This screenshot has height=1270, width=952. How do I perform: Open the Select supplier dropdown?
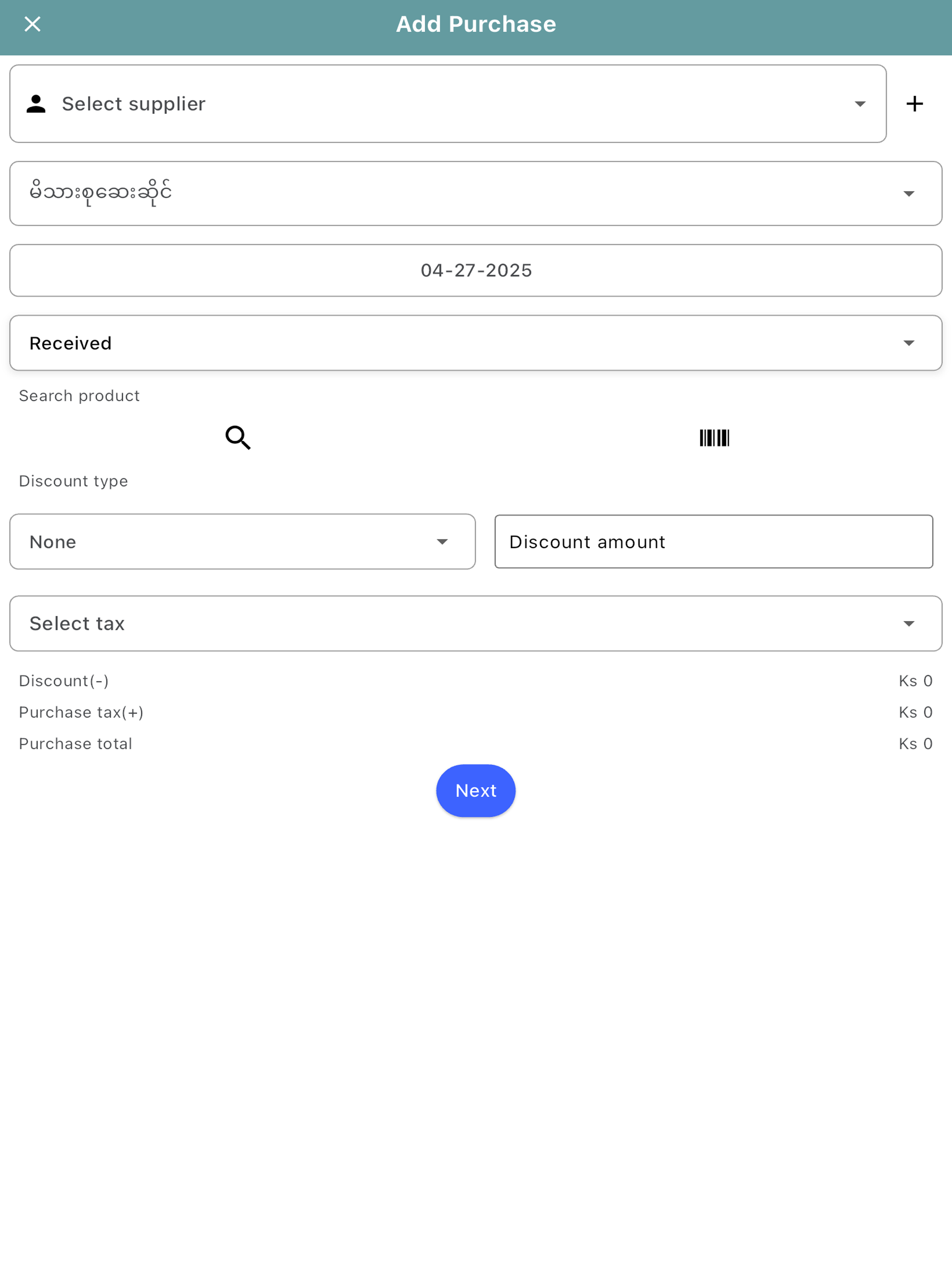click(x=448, y=104)
